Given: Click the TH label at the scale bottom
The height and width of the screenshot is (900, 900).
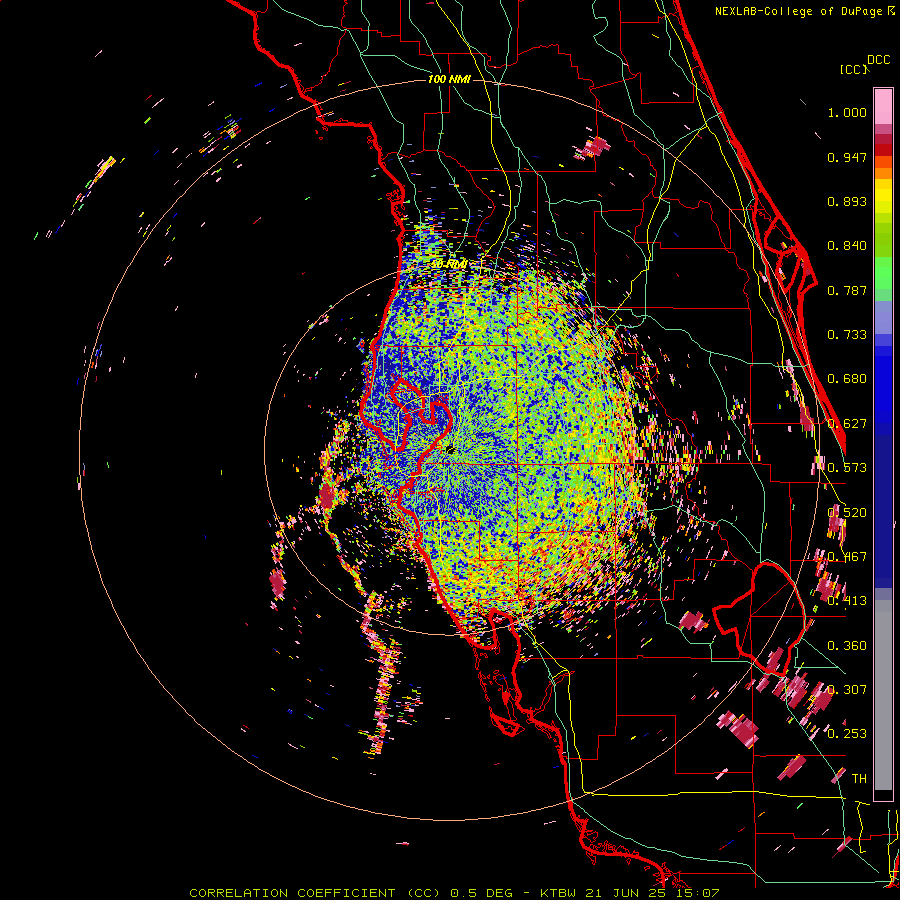Looking at the screenshot, I should coord(859,779).
